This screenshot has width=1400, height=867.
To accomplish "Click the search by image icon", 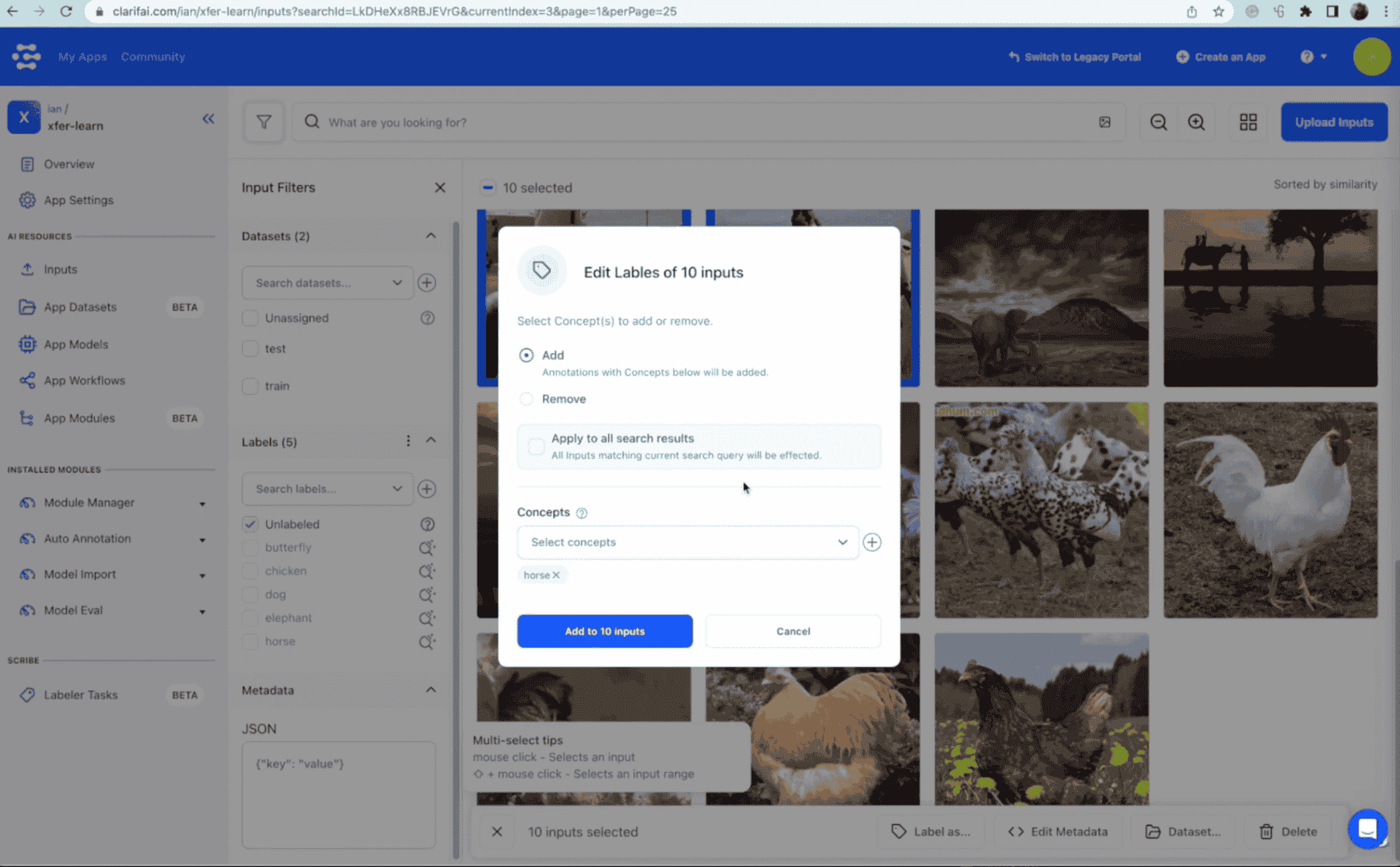I will pos(1104,122).
